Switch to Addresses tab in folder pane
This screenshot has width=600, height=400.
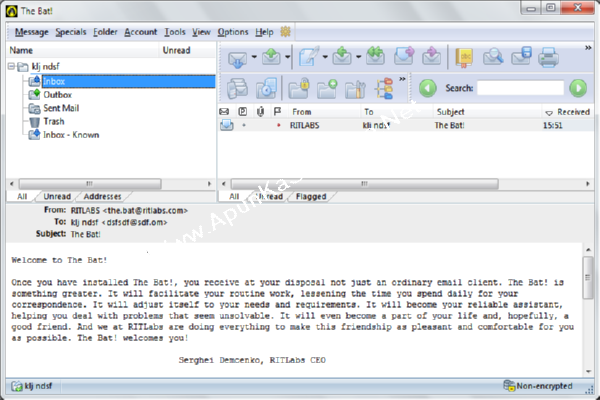[x=102, y=196]
